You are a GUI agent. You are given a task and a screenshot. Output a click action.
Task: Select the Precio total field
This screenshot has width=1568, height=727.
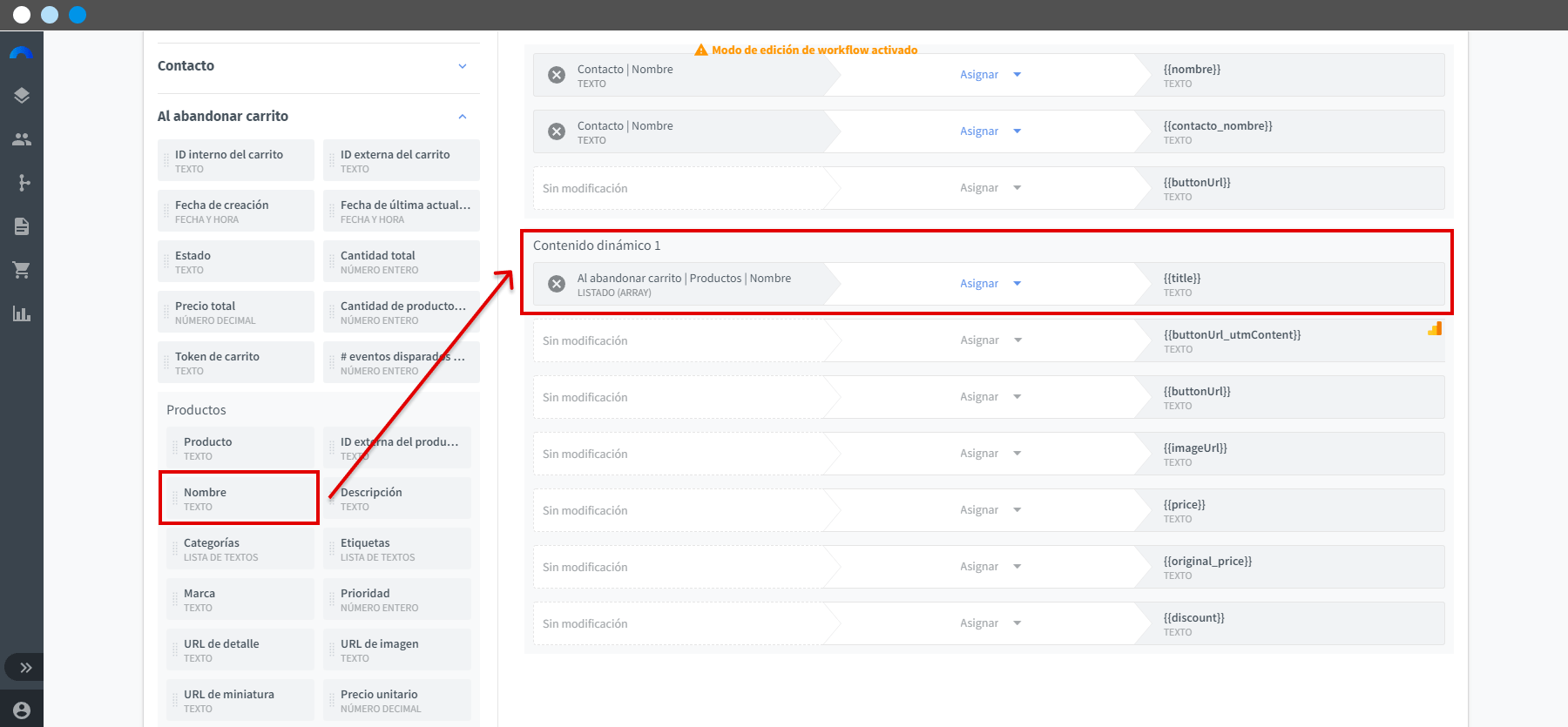click(236, 312)
